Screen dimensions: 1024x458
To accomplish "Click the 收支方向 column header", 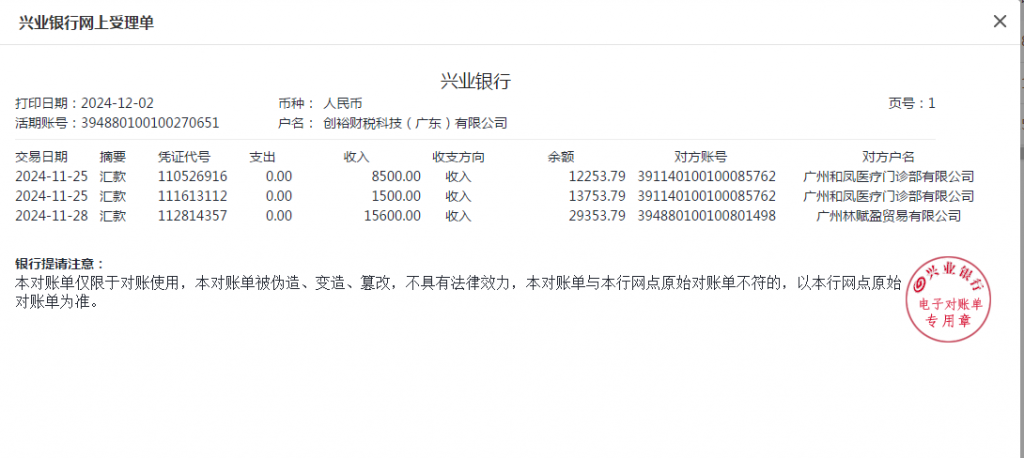I will 458,157.
